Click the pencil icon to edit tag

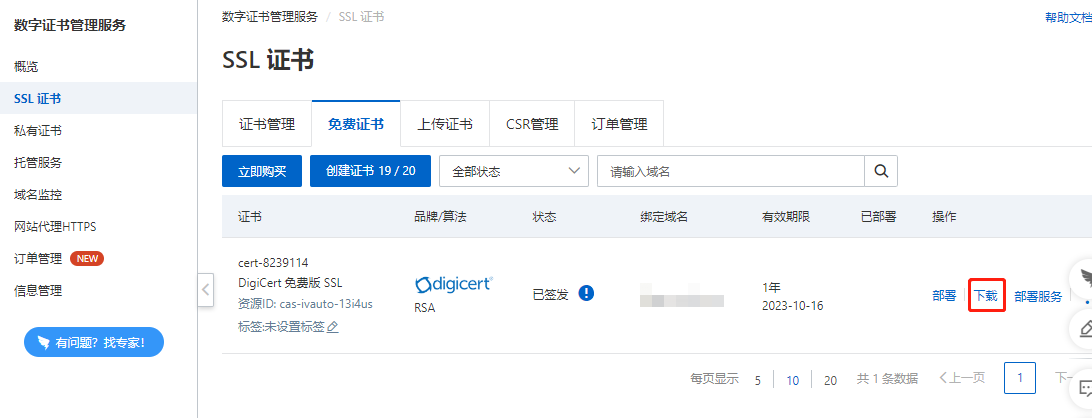coord(333,326)
